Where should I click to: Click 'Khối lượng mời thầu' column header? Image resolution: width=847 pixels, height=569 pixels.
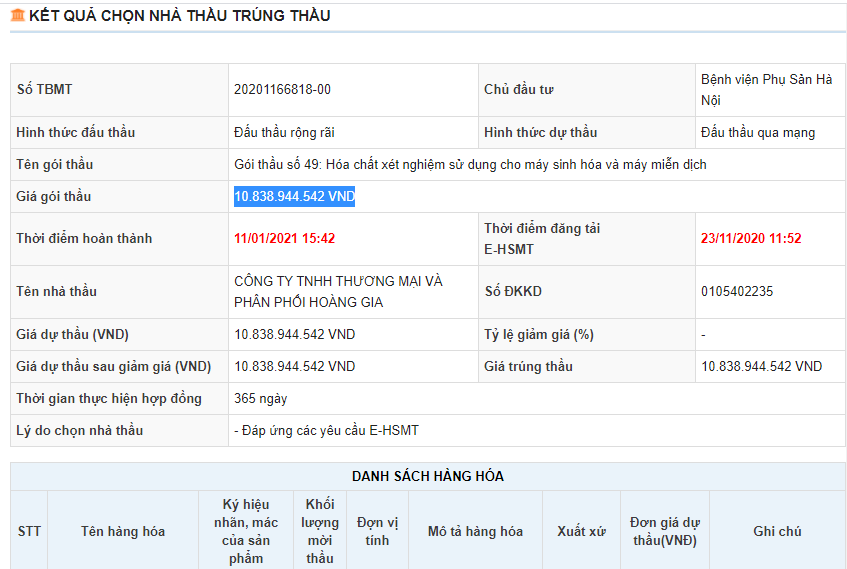[x=320, y=531]
